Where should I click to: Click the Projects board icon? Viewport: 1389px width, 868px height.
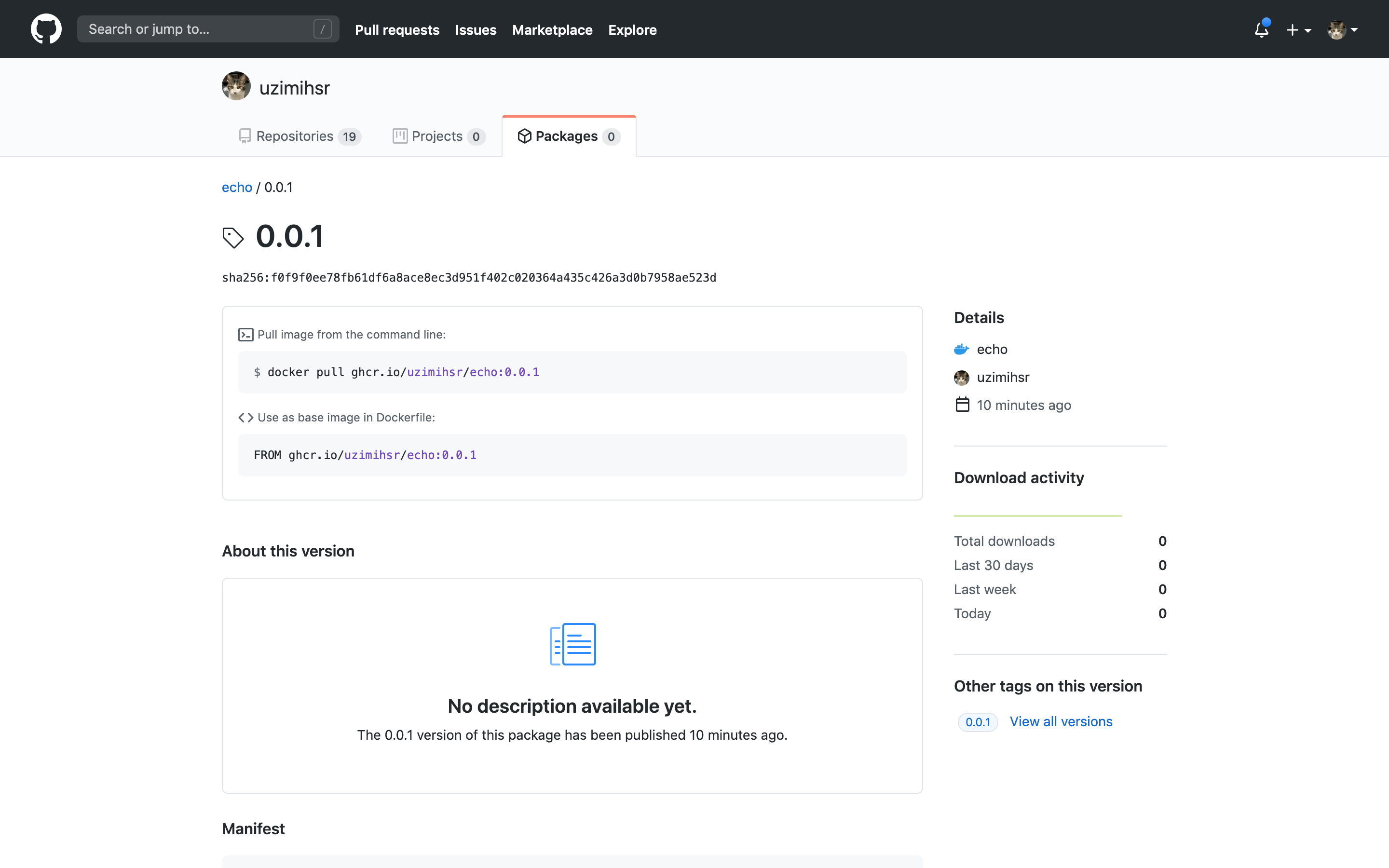point(400,136)
